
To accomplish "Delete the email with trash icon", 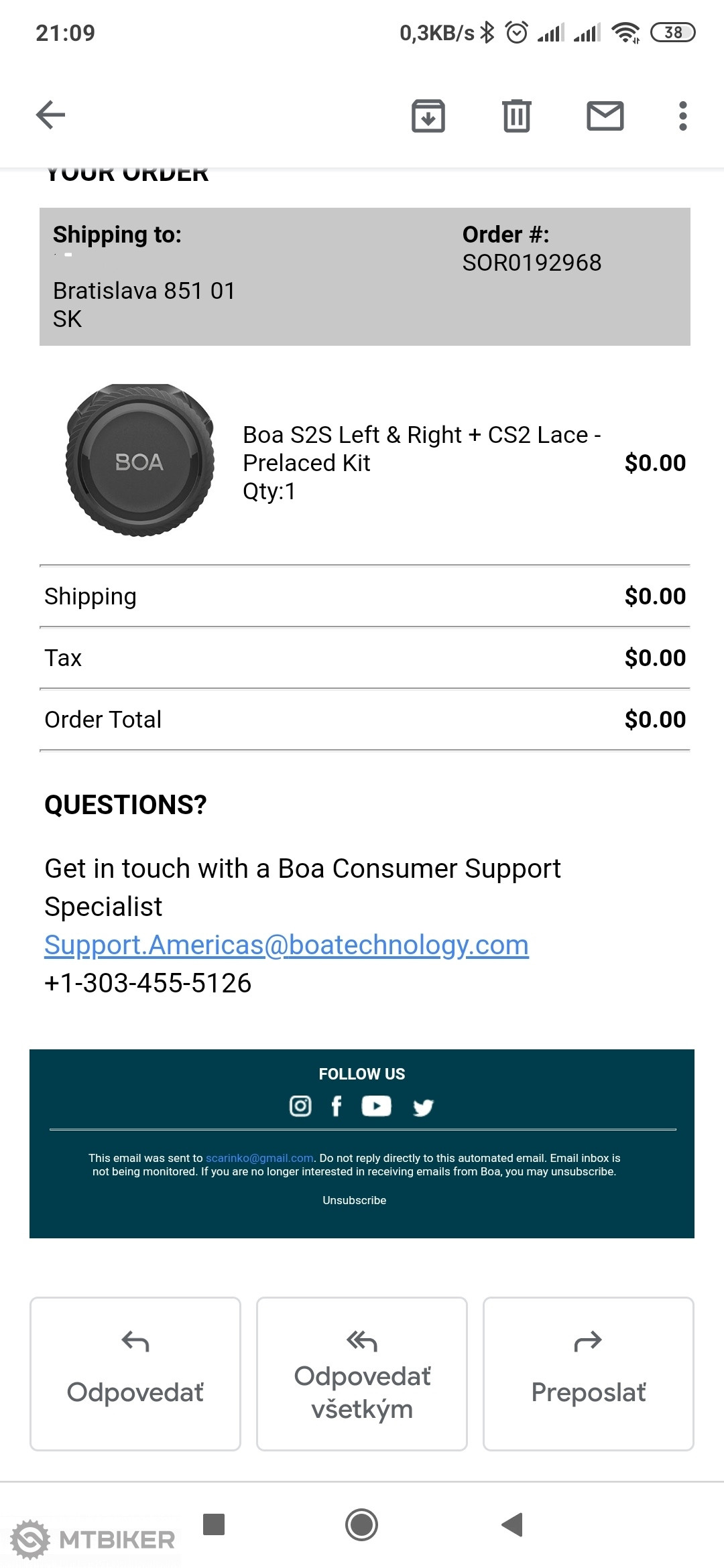I will 516,116.
